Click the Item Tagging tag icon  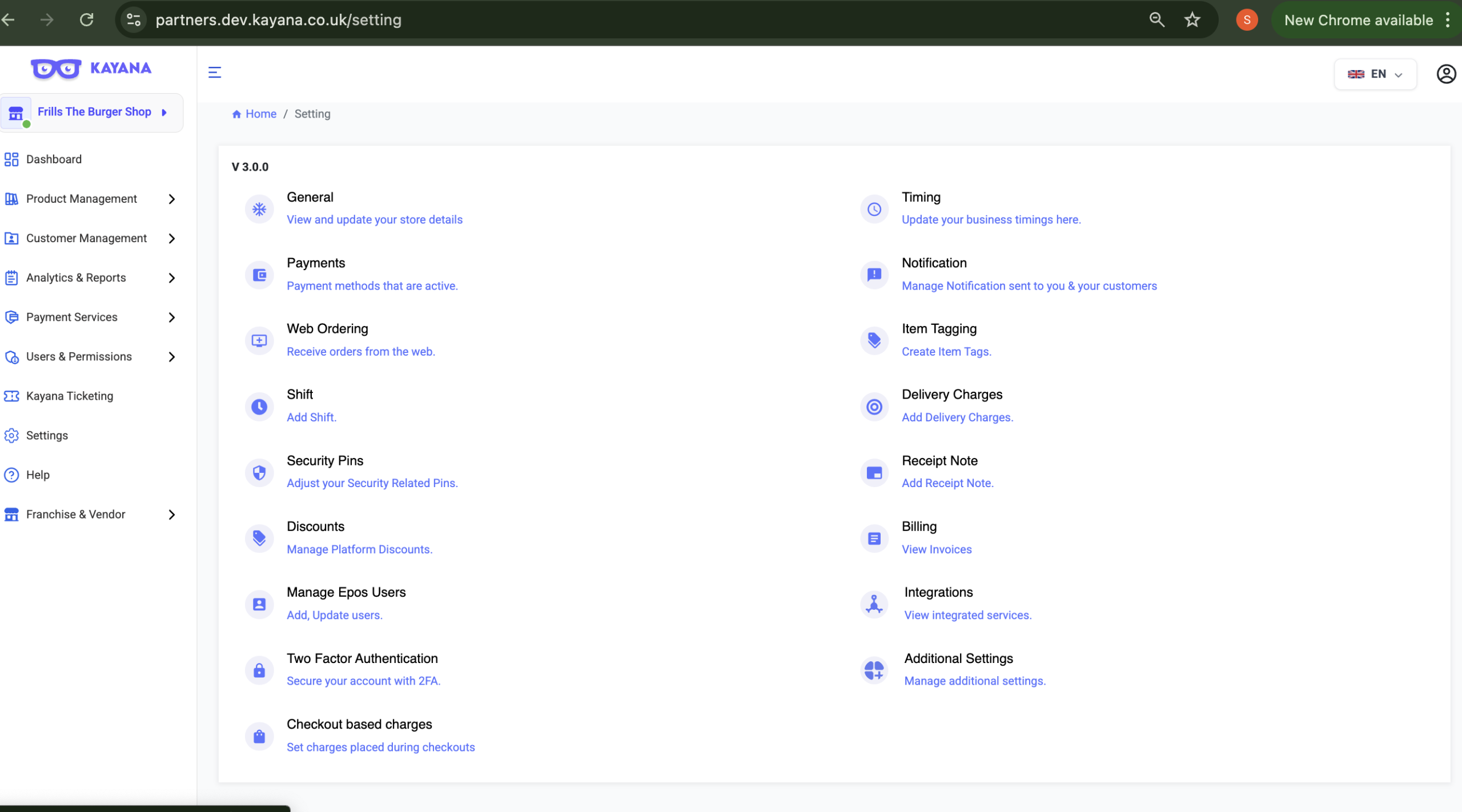click(874, 341)
